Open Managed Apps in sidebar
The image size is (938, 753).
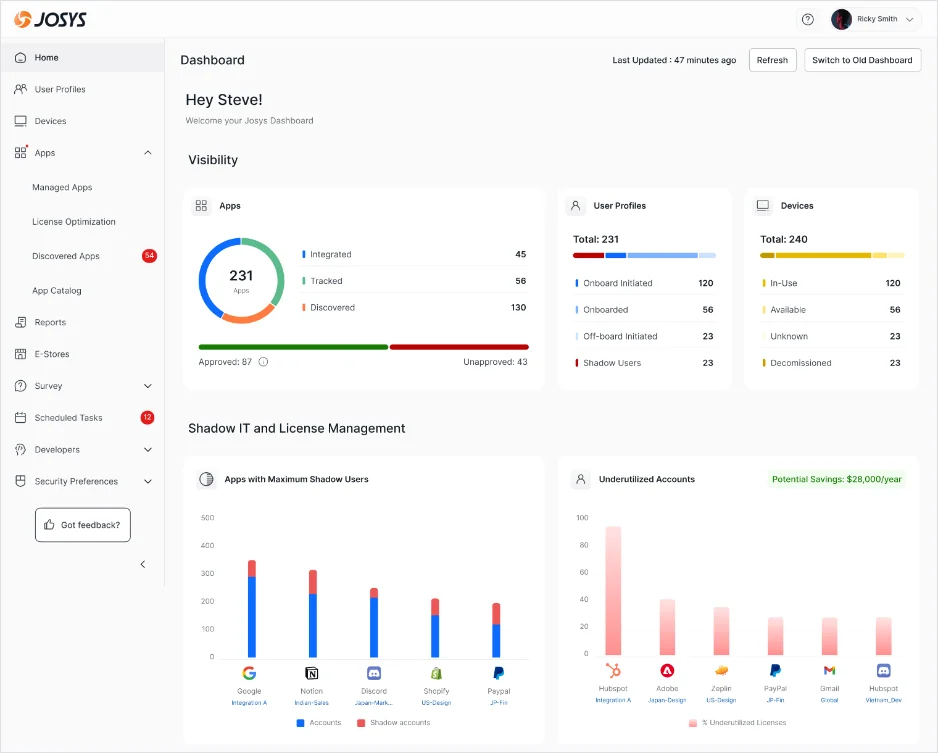[62, 187]
